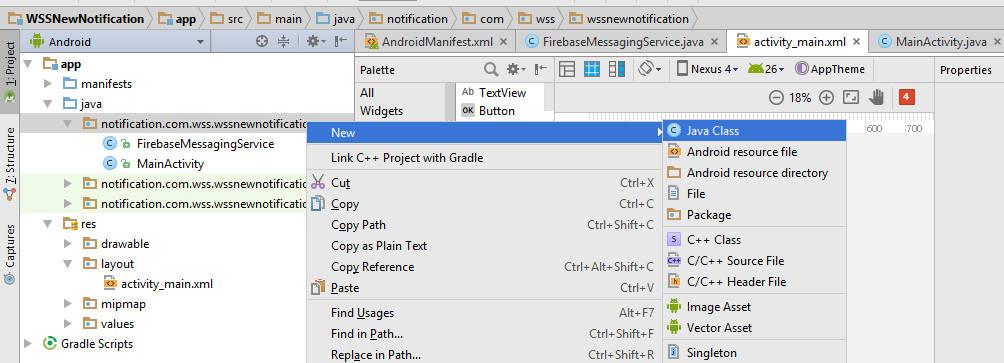
Task: Click the collapse all icon in project panel
Action: 284,42
